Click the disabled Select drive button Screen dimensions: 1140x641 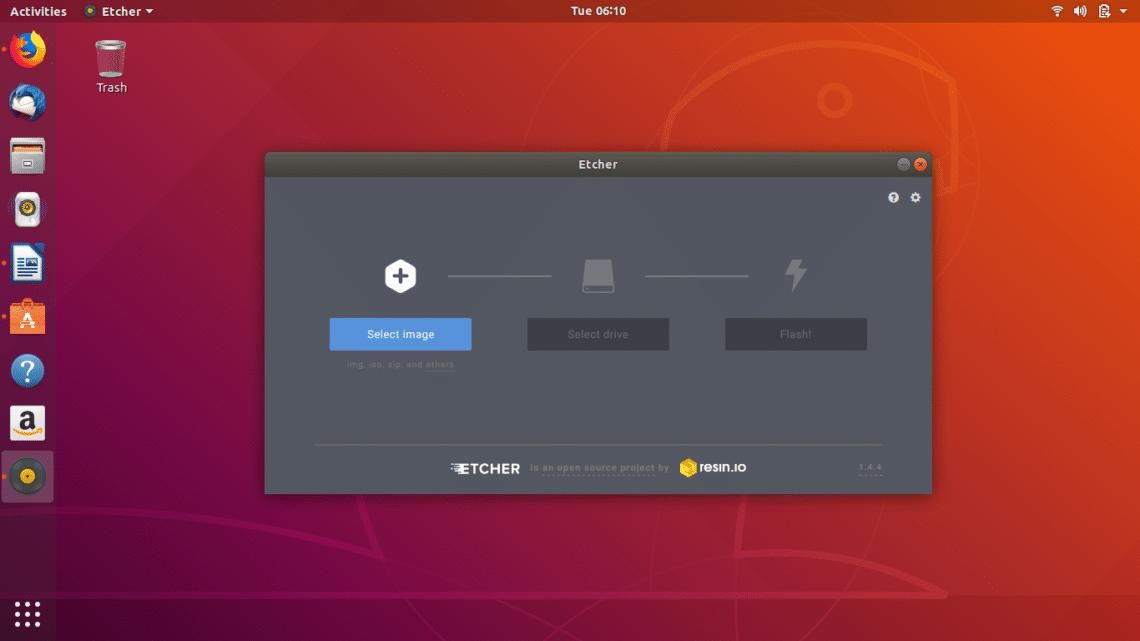(x=598, y=334)
